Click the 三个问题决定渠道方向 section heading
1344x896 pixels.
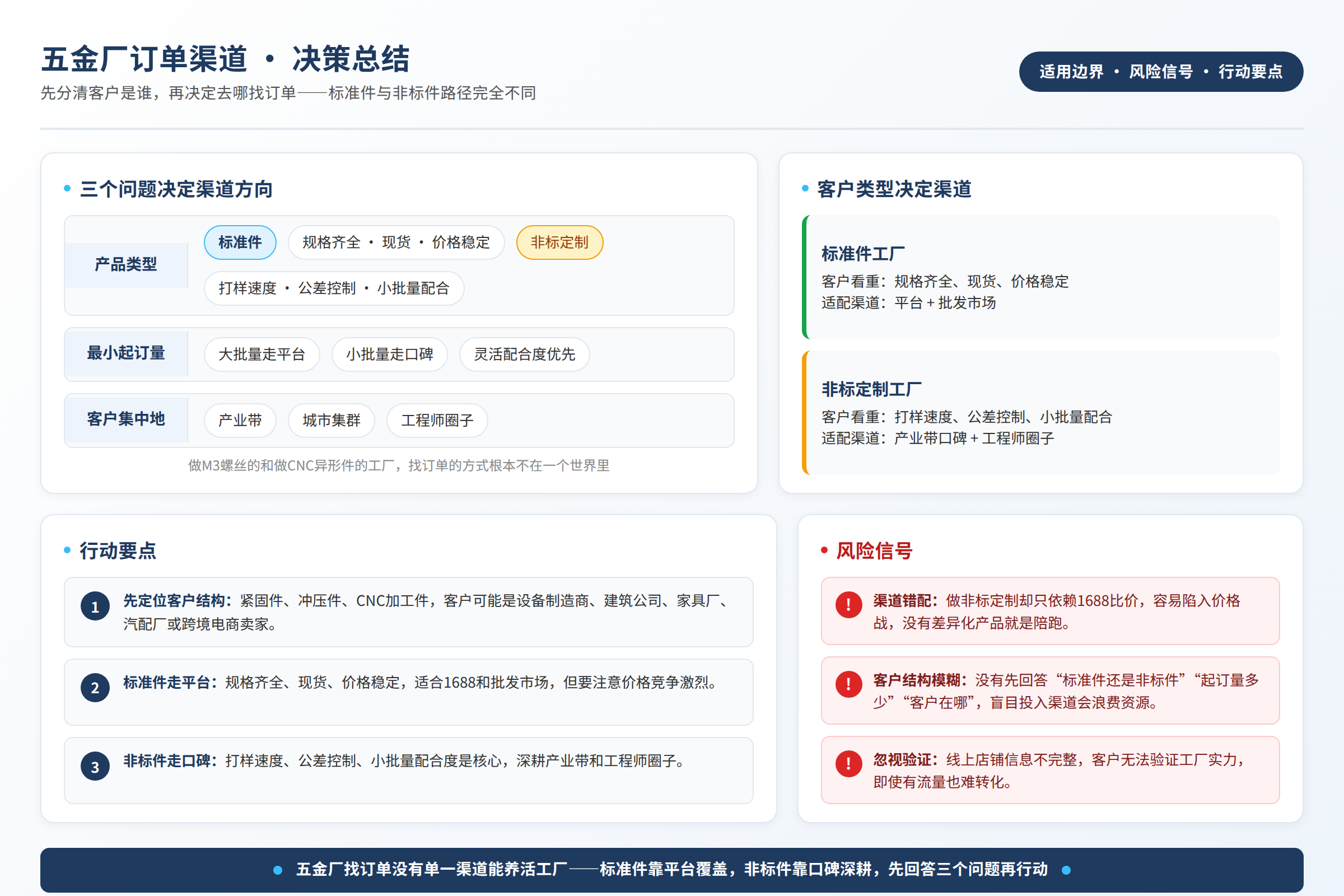[x=176, y=189]
